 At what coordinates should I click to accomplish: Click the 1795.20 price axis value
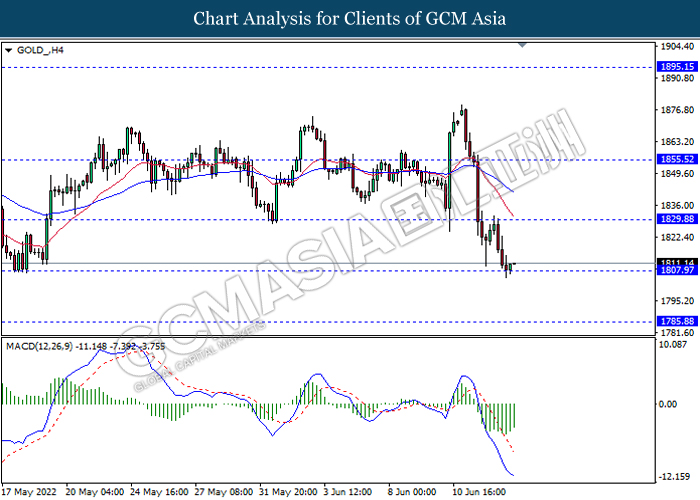(677, 301)
